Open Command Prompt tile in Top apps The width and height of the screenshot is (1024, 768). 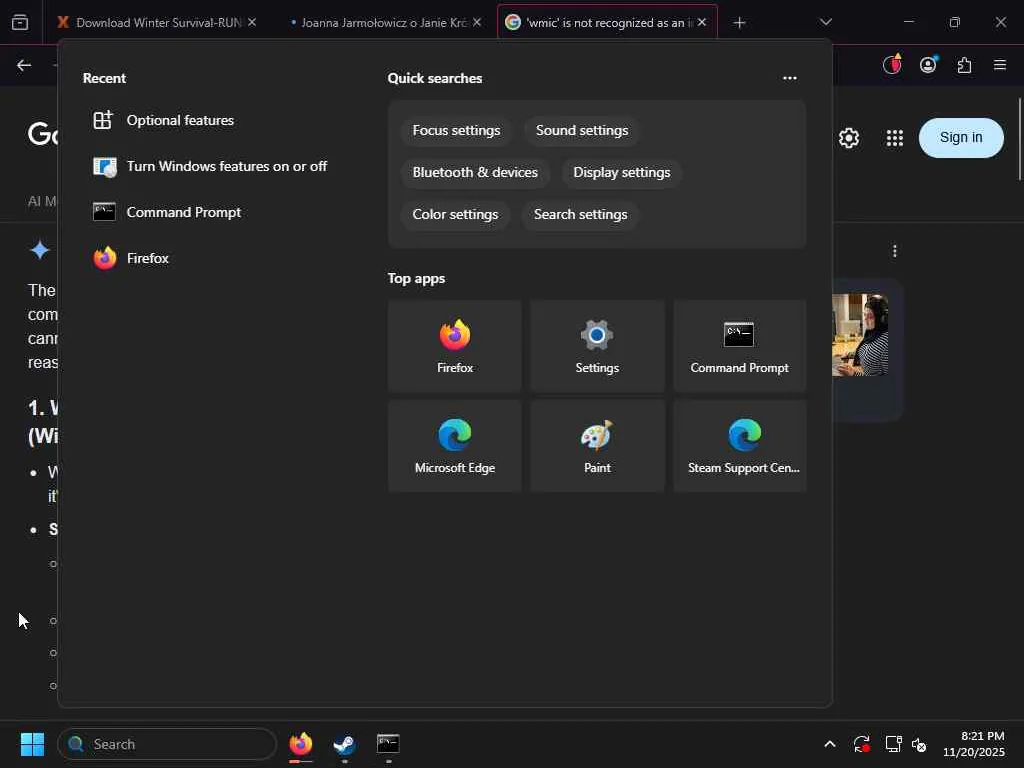click(739, 346)
